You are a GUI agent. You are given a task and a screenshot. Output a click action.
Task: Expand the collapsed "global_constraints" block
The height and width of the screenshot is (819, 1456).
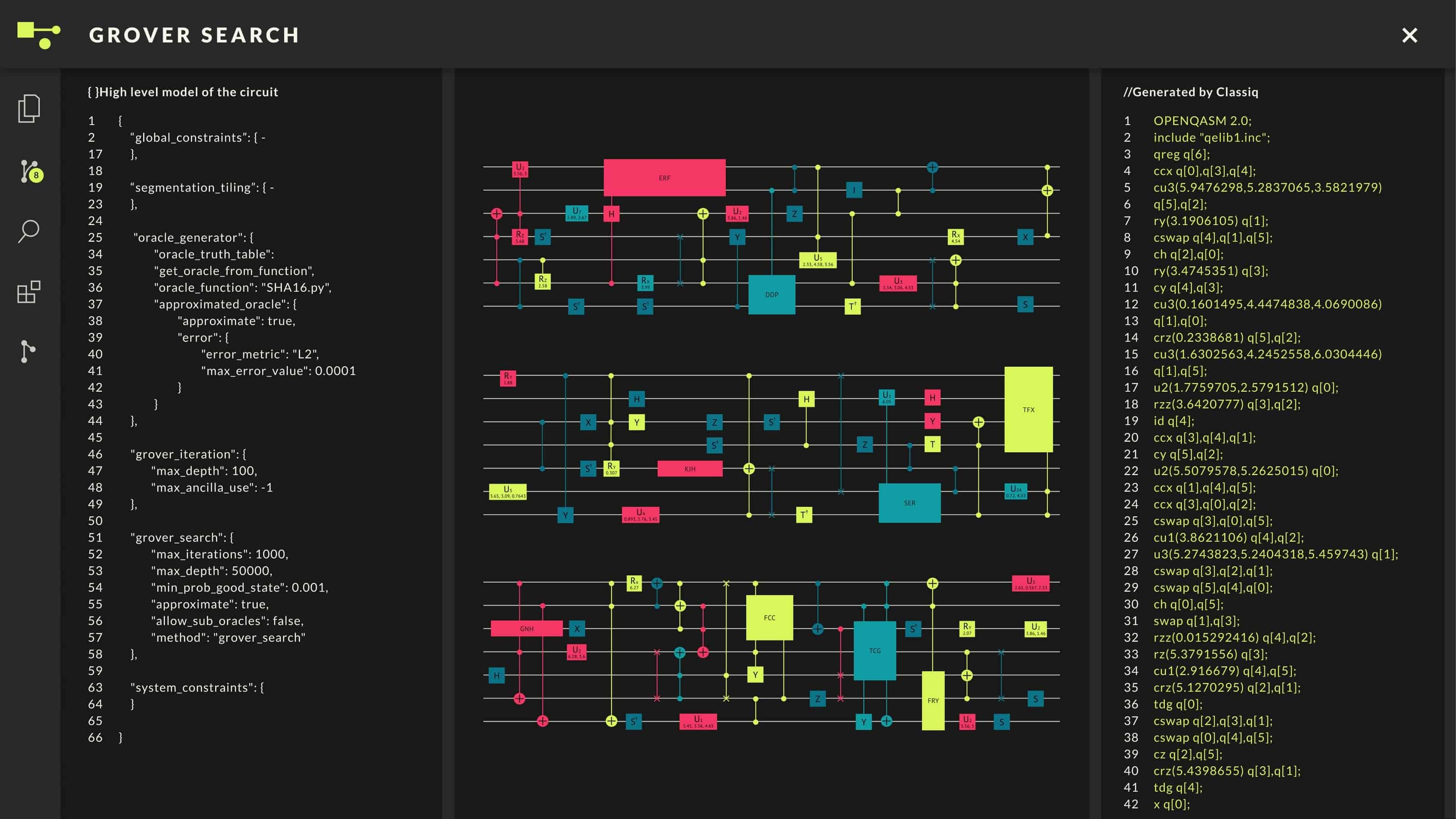coord(263,137)
